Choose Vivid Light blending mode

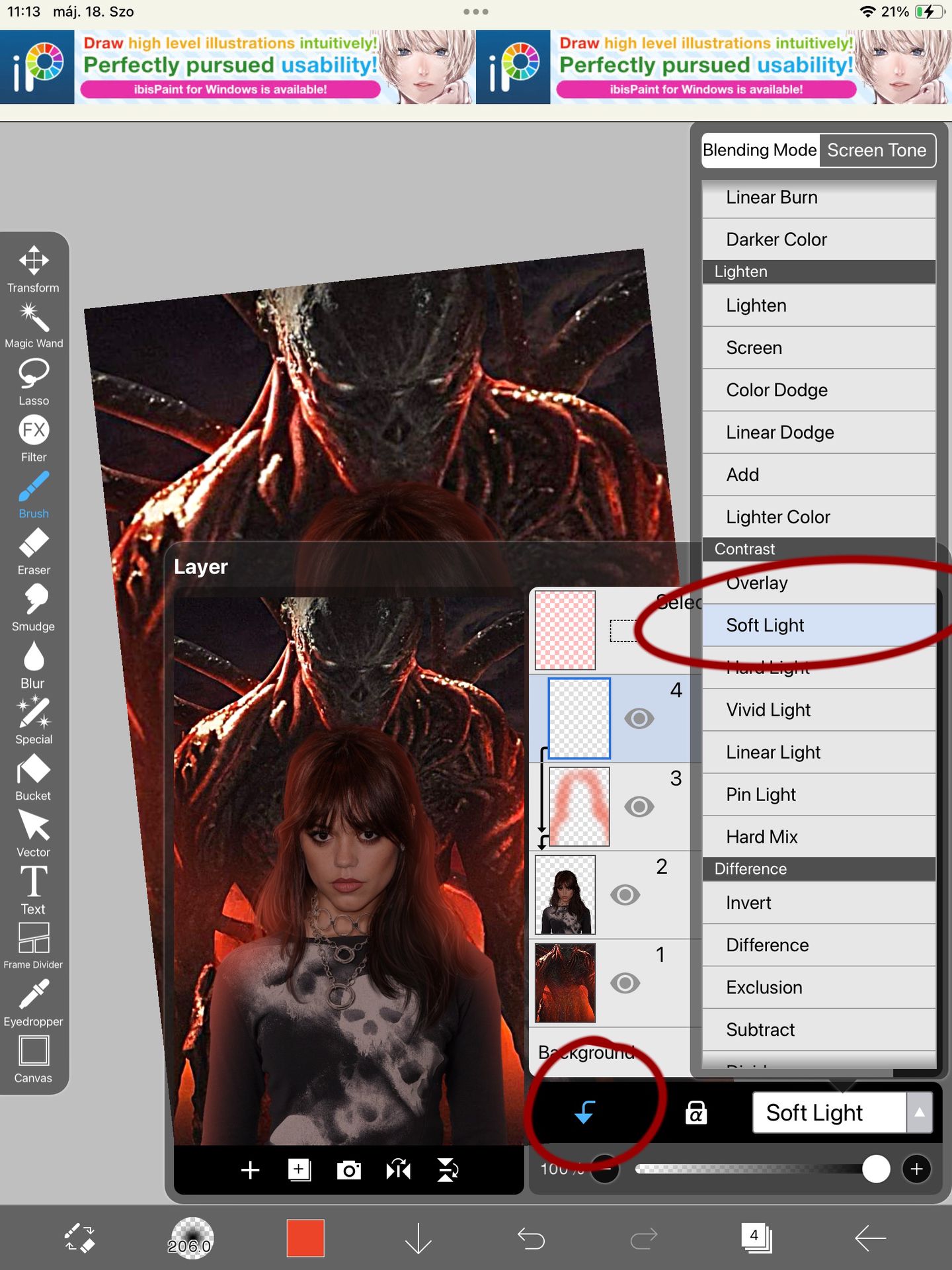(x=819, y=710)
